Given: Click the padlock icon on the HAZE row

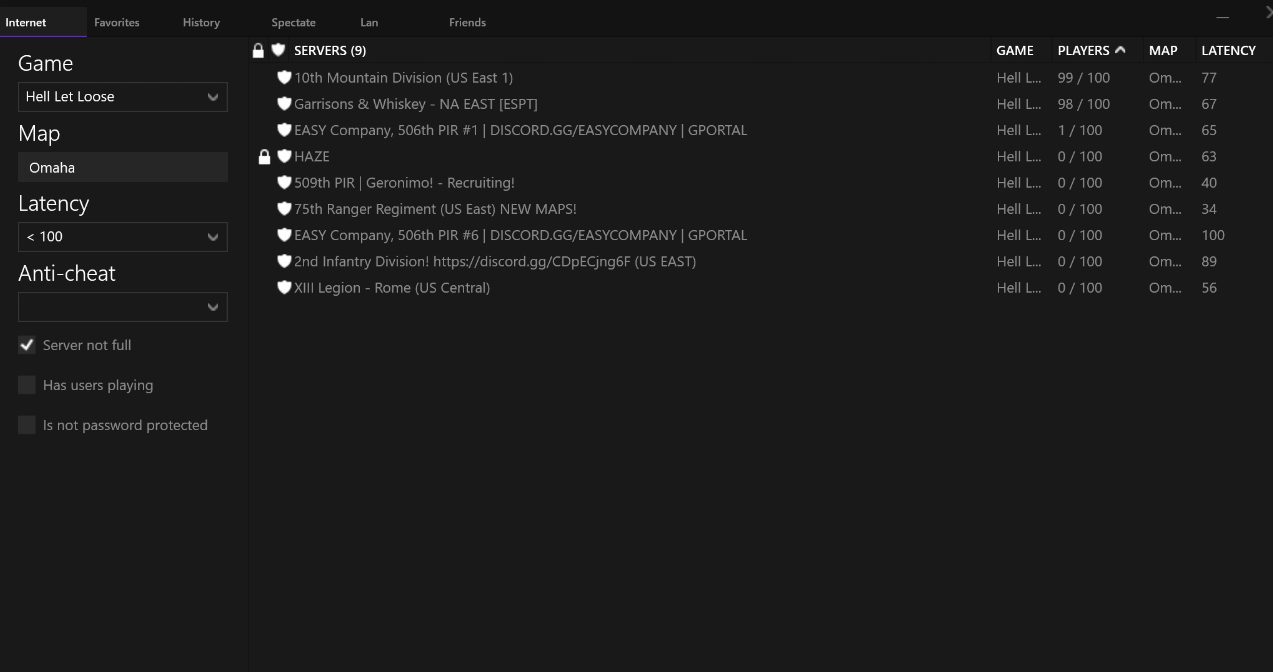Looking at the screenshot, I should click(264, 157).
